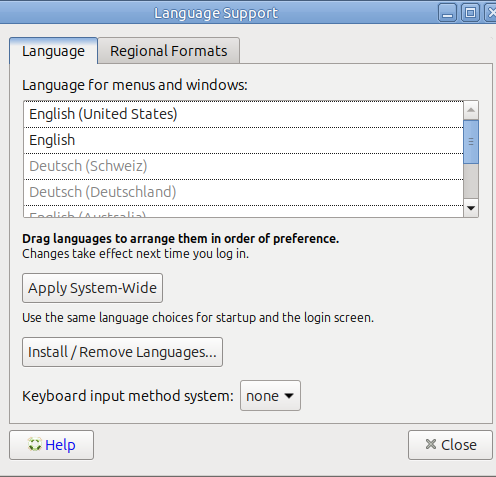Click the Apply System-Wide button
Viewport: 496px width, 477px height.
click(92, 288)
